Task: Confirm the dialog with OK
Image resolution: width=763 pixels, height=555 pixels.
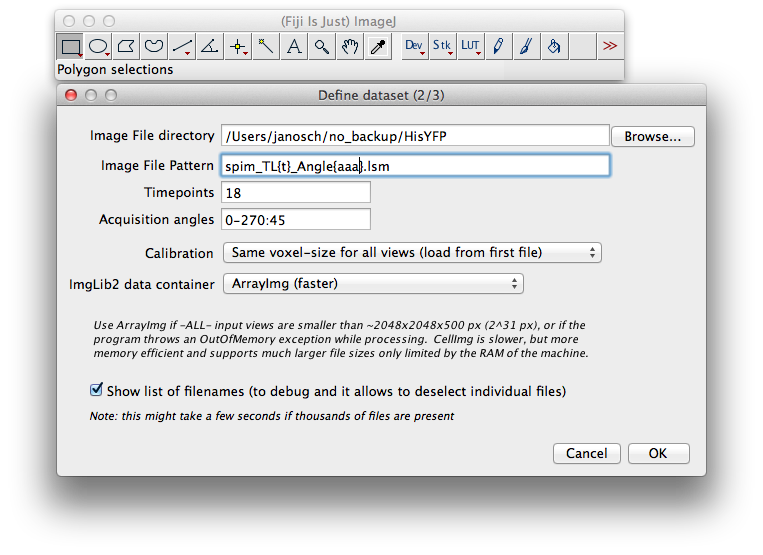Action: point(658,453)
